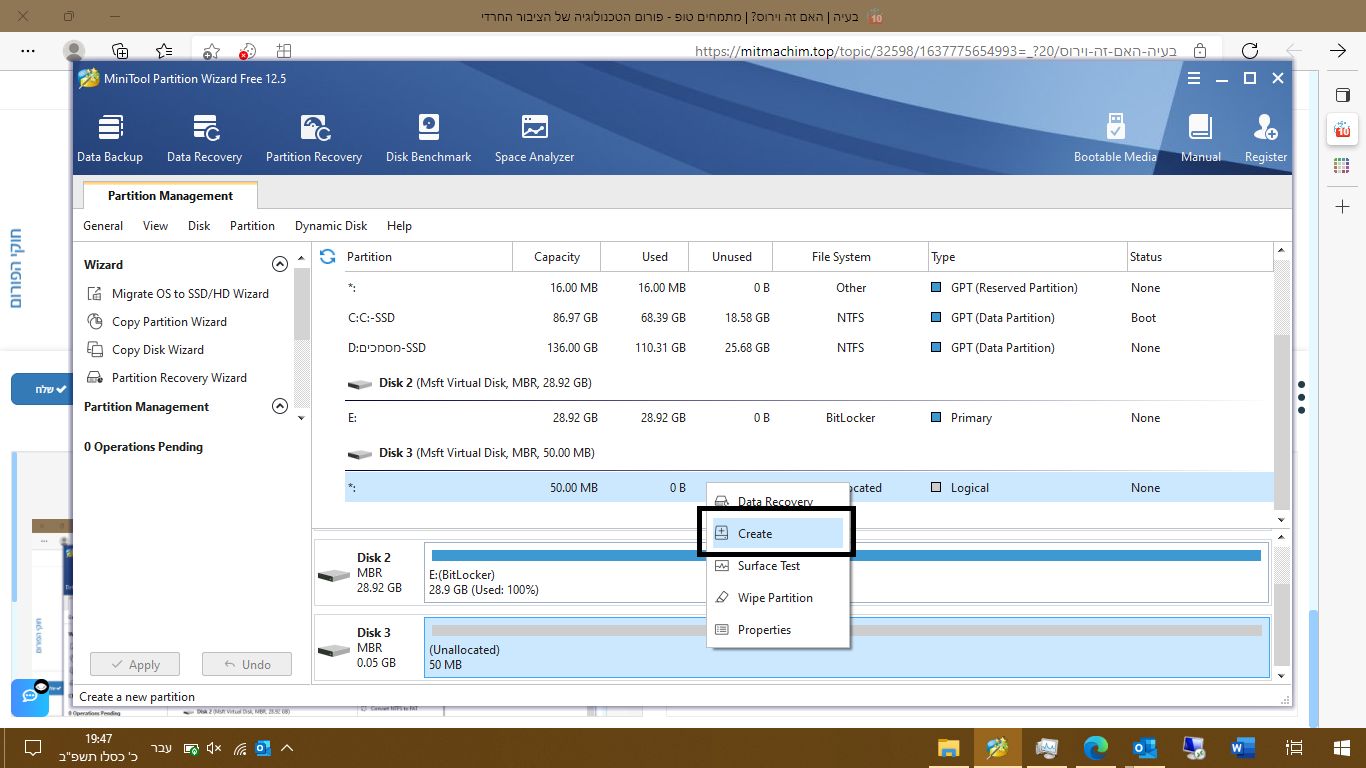The width and height of the screenshot is (1366, 768).
Task: Click the Edge profile avatar icon
Action: pyautogui.click(x=74, y=51)
